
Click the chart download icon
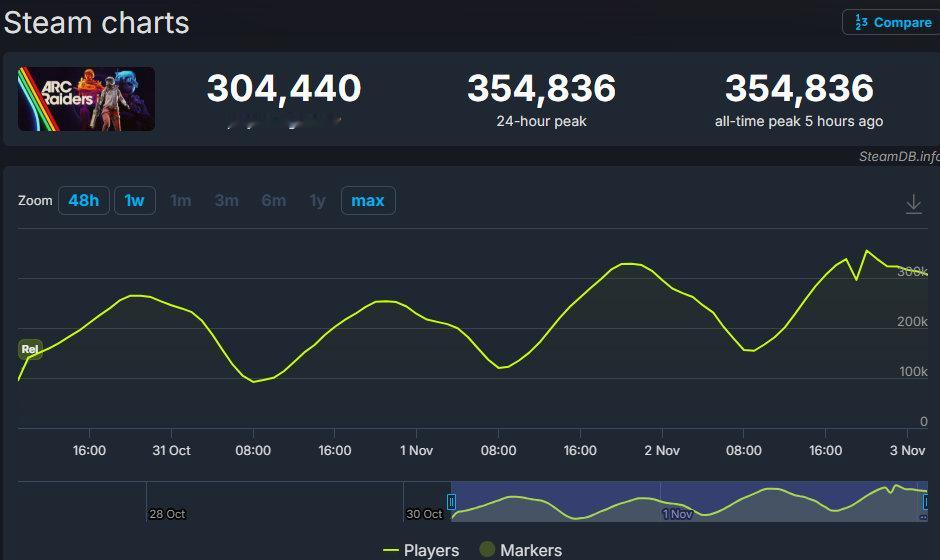coord(914,204)
